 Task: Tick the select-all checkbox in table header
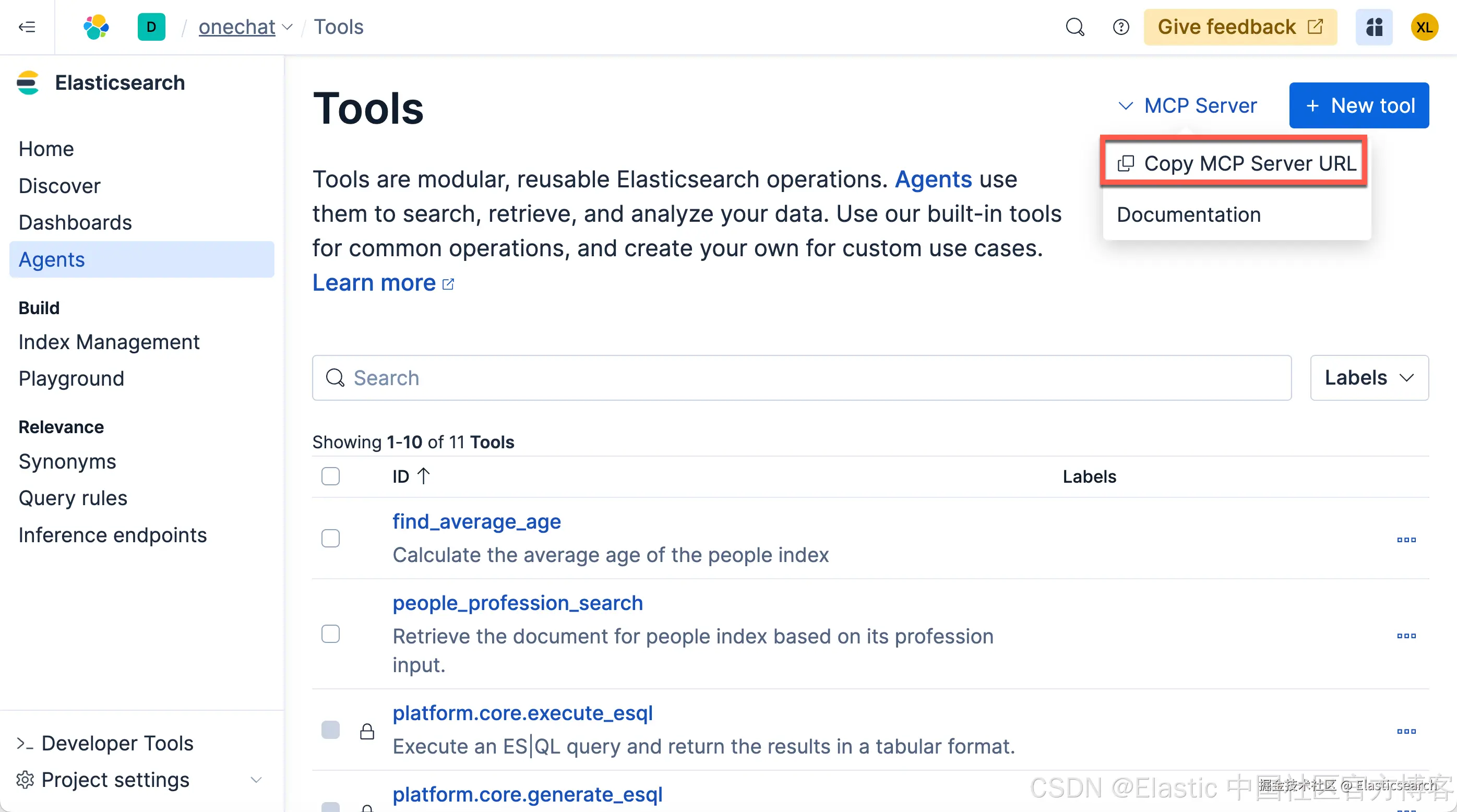330,476
